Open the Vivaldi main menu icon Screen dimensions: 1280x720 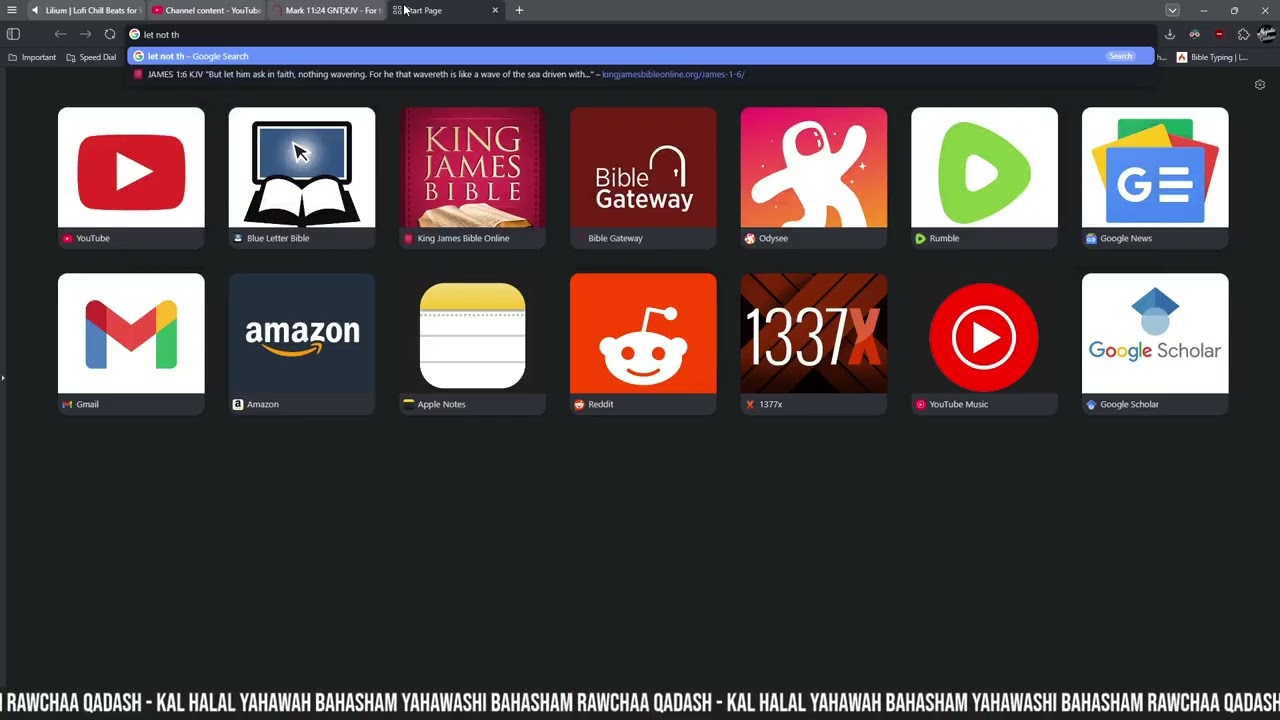(x=12, y=10)
